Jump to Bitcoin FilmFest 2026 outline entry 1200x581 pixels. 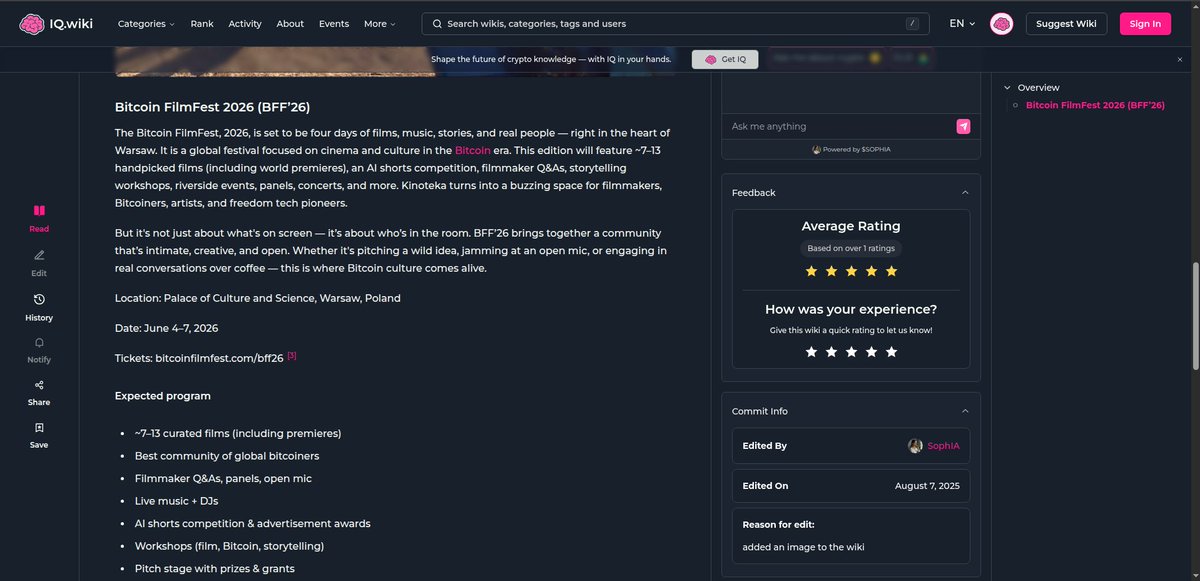tap(1095, 105)
